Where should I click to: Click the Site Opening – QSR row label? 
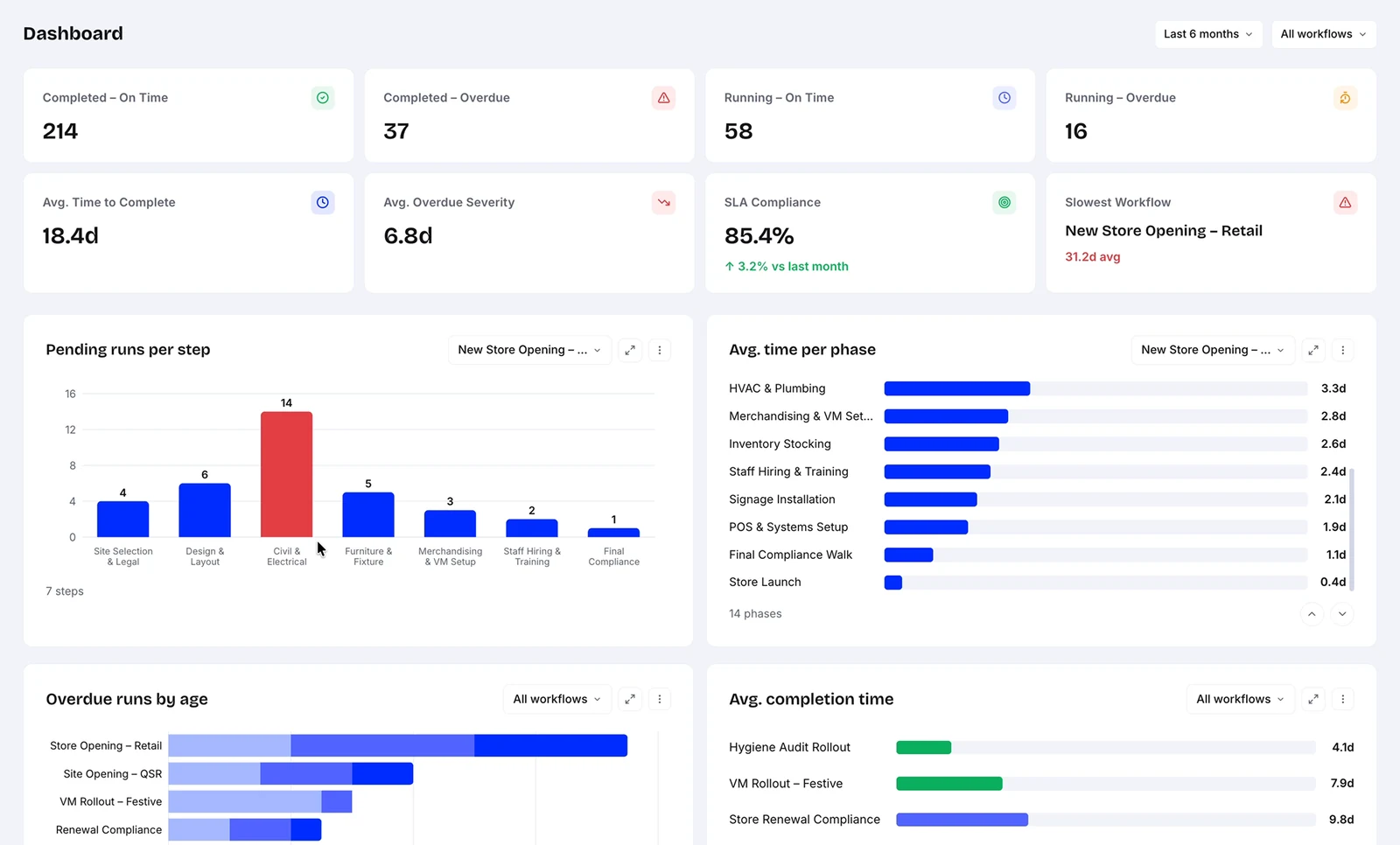113,774
